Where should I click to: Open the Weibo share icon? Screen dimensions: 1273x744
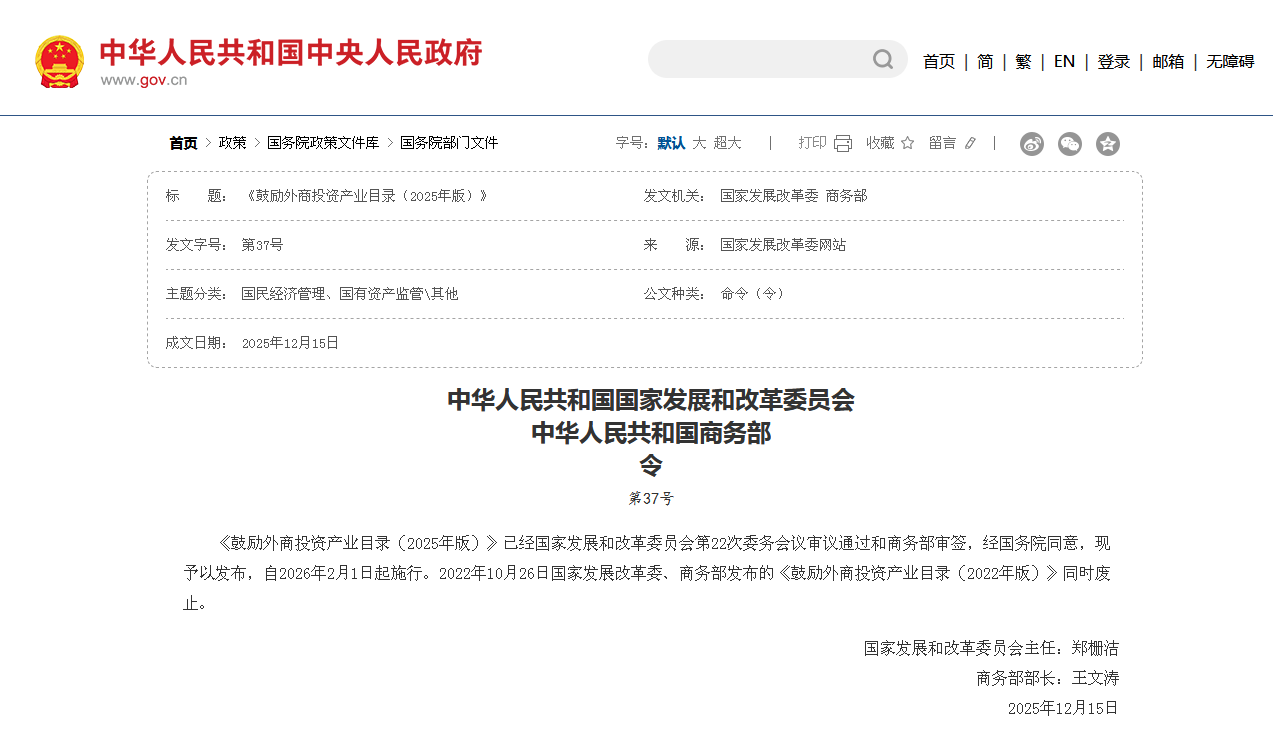[x=1031, y=144]
